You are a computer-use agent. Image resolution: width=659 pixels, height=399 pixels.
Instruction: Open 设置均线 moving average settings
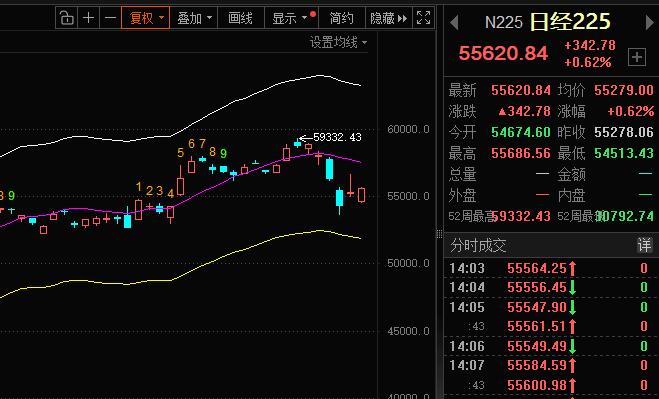(338, 42)
